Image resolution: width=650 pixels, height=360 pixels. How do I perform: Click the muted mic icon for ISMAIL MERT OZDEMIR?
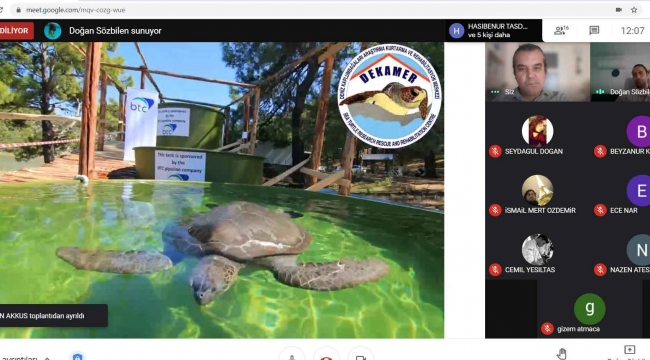point(495,210)
